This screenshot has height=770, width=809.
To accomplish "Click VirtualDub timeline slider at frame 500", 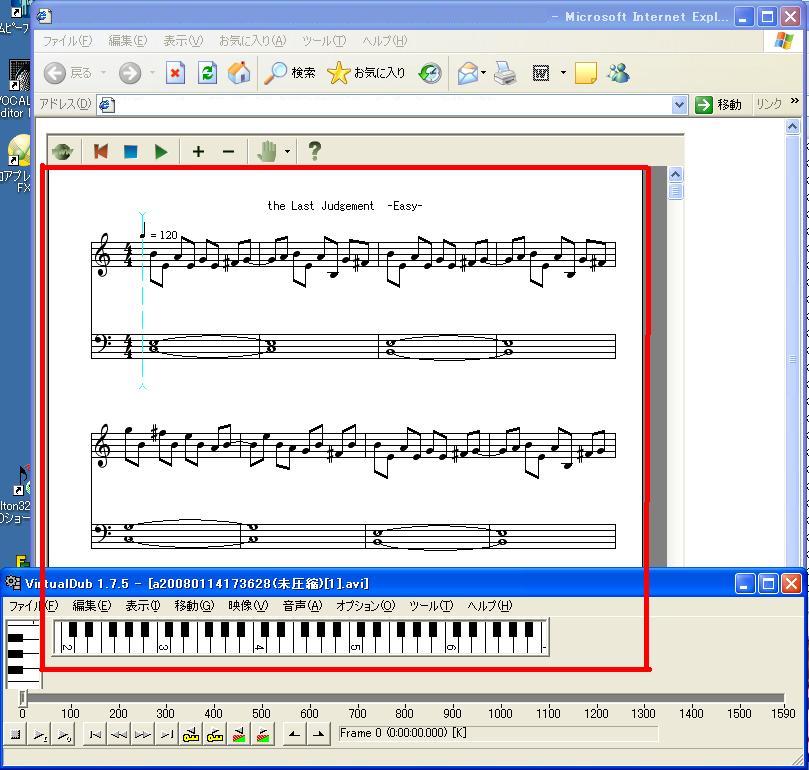I will click(x=261, y=697).
